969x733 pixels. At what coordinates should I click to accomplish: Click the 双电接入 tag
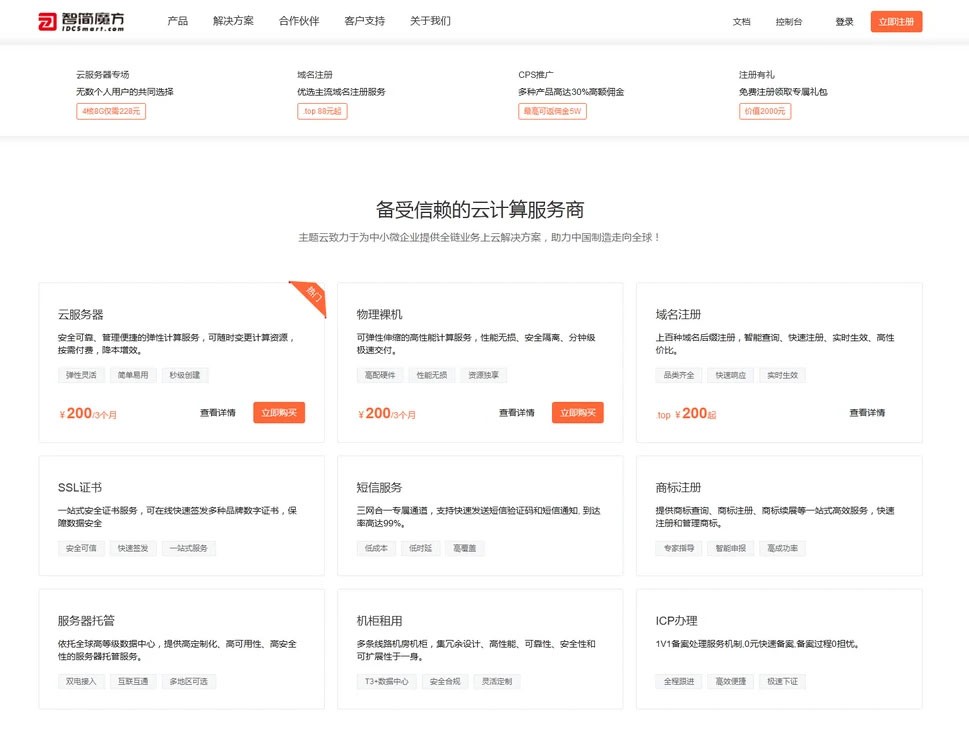click(x=81, y=682)
